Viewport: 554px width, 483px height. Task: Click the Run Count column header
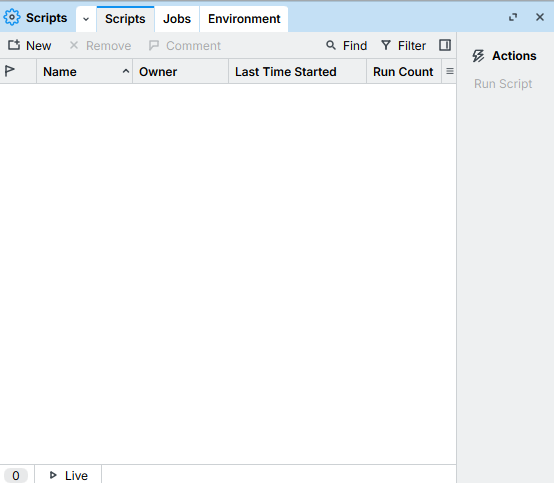coord(404,72)
